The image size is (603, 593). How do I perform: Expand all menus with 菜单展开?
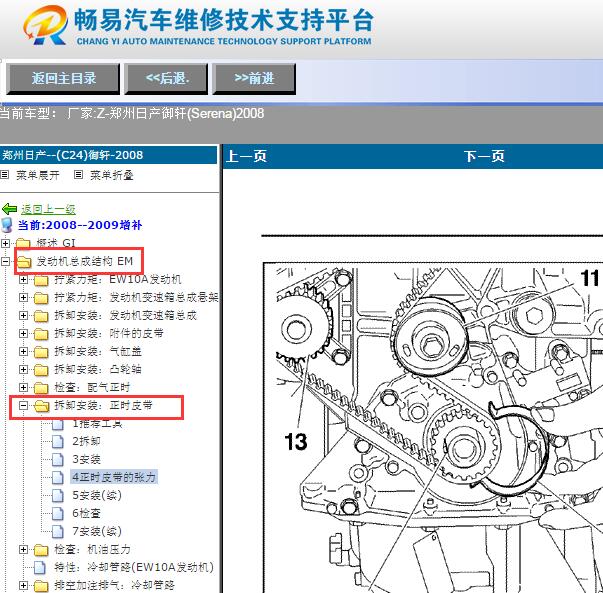click(38, 175)
